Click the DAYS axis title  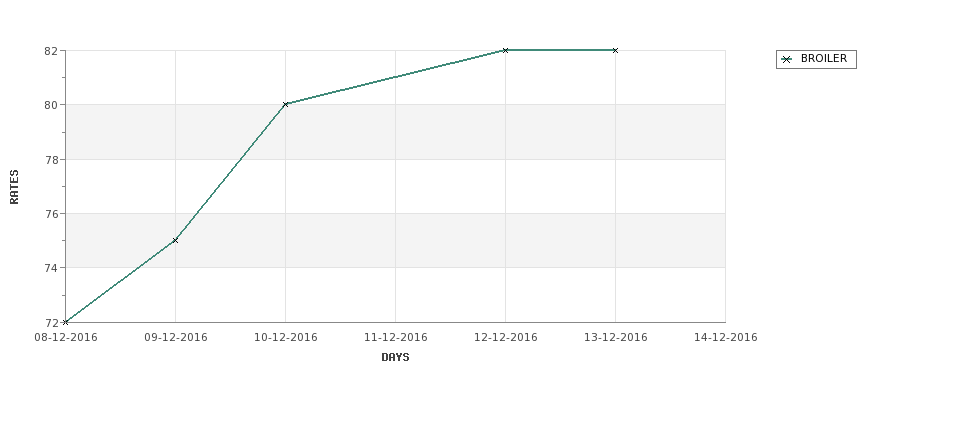click(395, 358)
